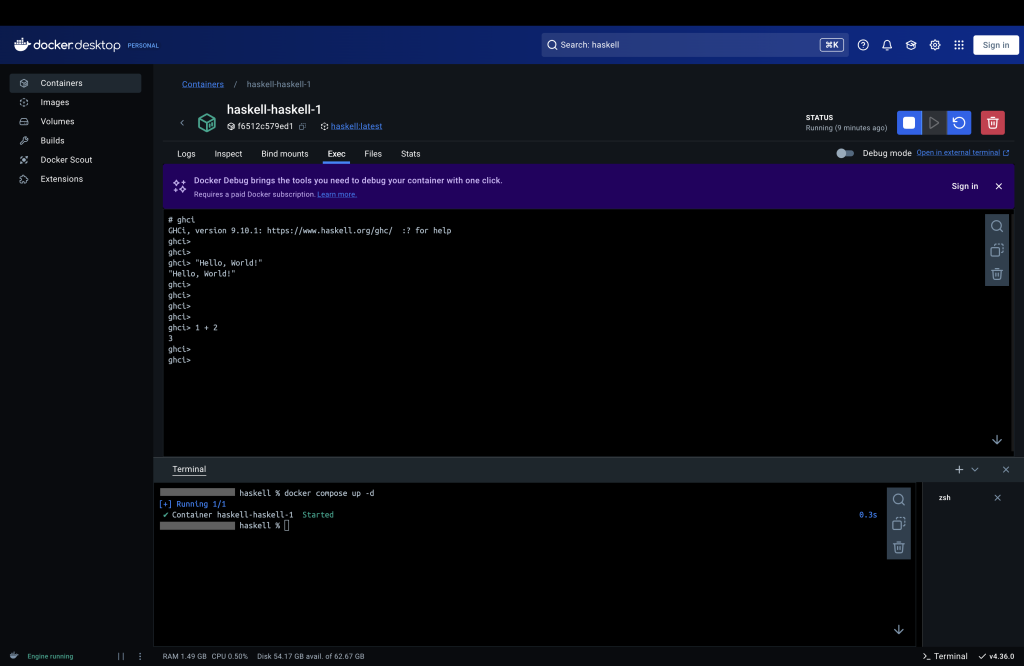This screenshot has height=666, width=1024.
Task: Clear the bottom terminal with trash icon
Action: click(899, 547)
